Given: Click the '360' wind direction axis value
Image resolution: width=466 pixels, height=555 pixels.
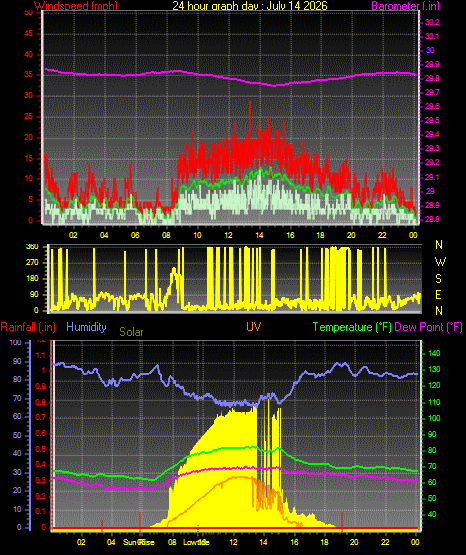Looking at the screenshot, I should [32, 247].
